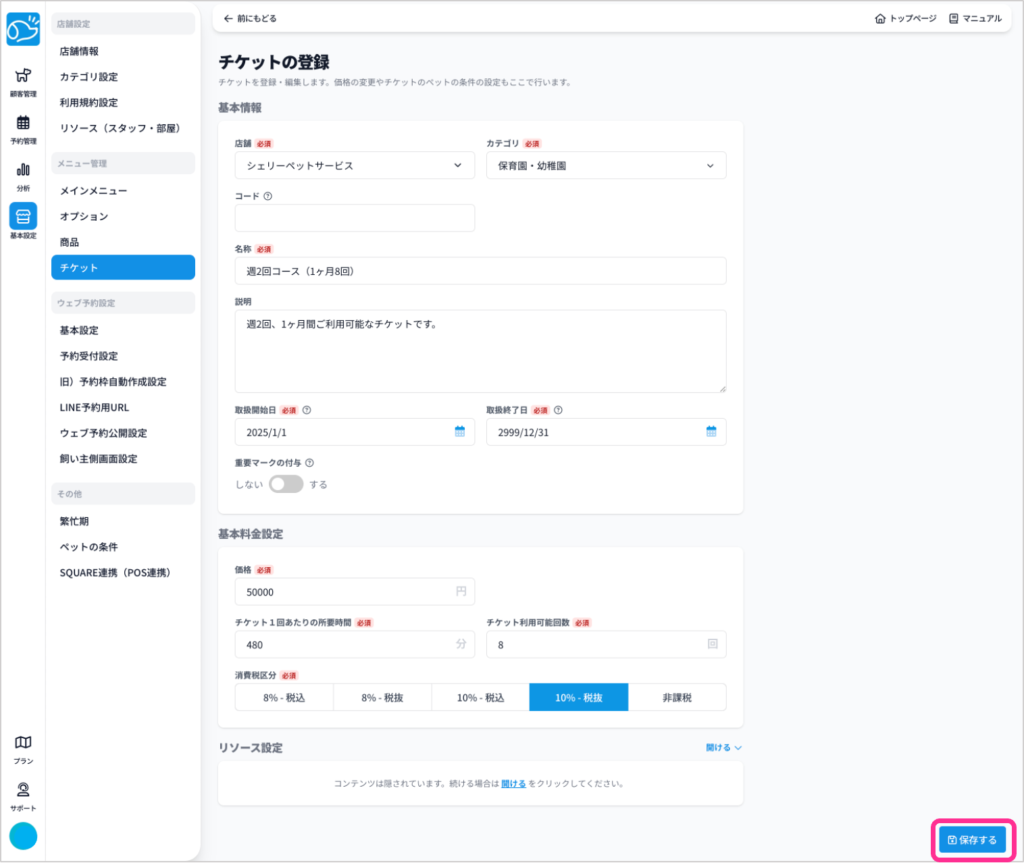Image resolution: width=1024 pixels, height=863 pixels.
Task: Open ペットの条件 in the sidebar
Action: [89, 547]
